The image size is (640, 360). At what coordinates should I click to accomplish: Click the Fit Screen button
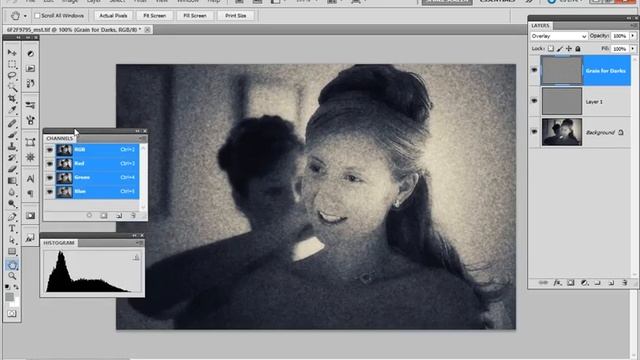[155, 16]
